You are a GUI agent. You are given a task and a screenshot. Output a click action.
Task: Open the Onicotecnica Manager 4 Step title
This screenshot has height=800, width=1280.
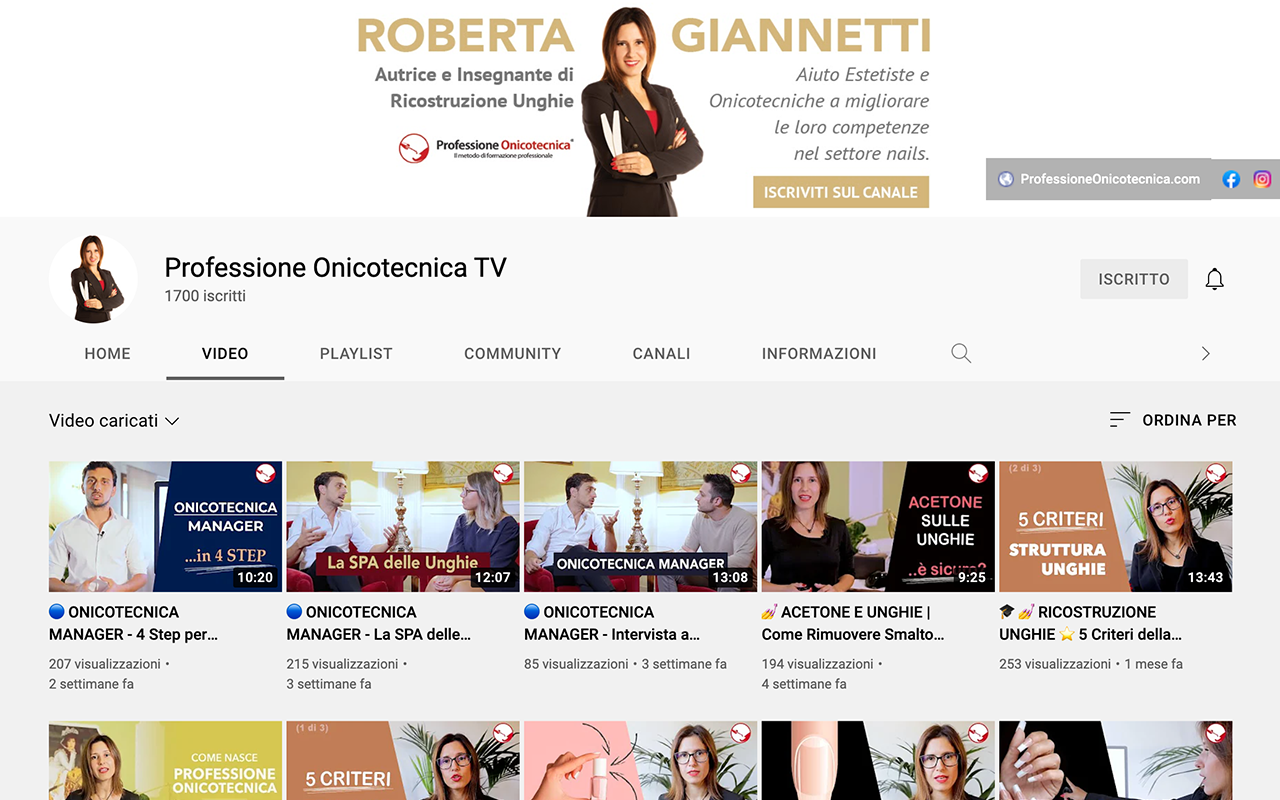(134, 623)
